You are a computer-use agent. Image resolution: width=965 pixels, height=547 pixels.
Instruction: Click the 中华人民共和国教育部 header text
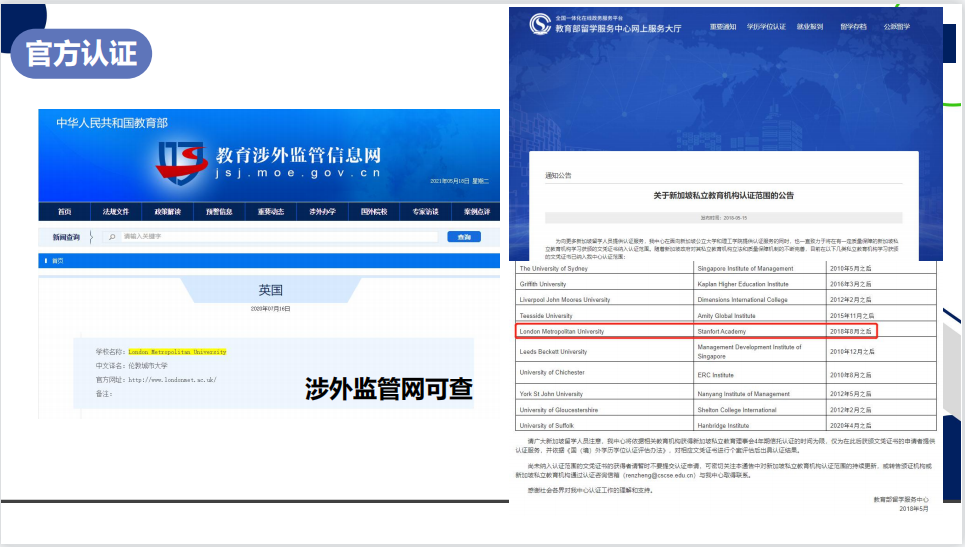pos(112,123)
